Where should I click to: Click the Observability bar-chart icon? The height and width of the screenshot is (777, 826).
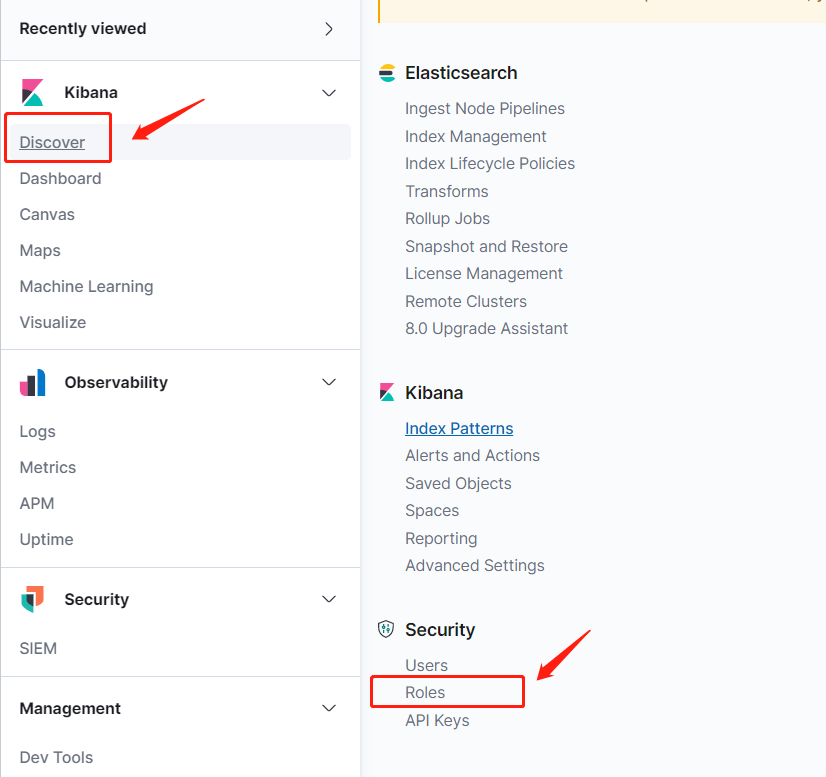click(x=33, y=382)
